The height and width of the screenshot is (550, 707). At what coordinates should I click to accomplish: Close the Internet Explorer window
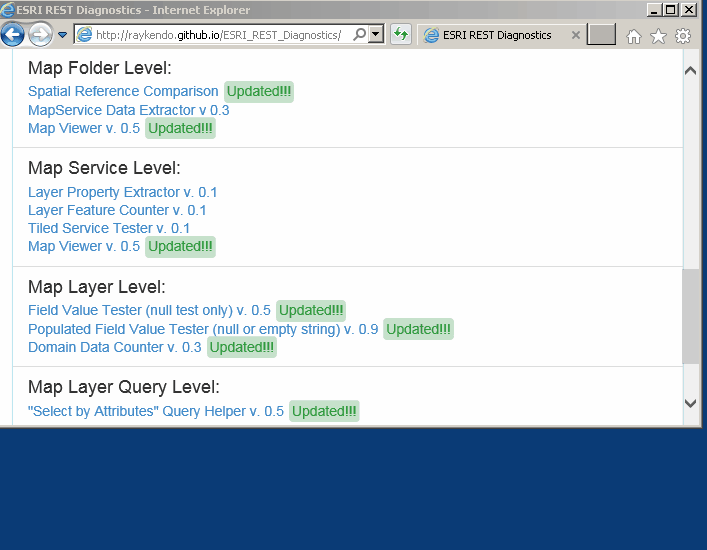pos(689,9)
